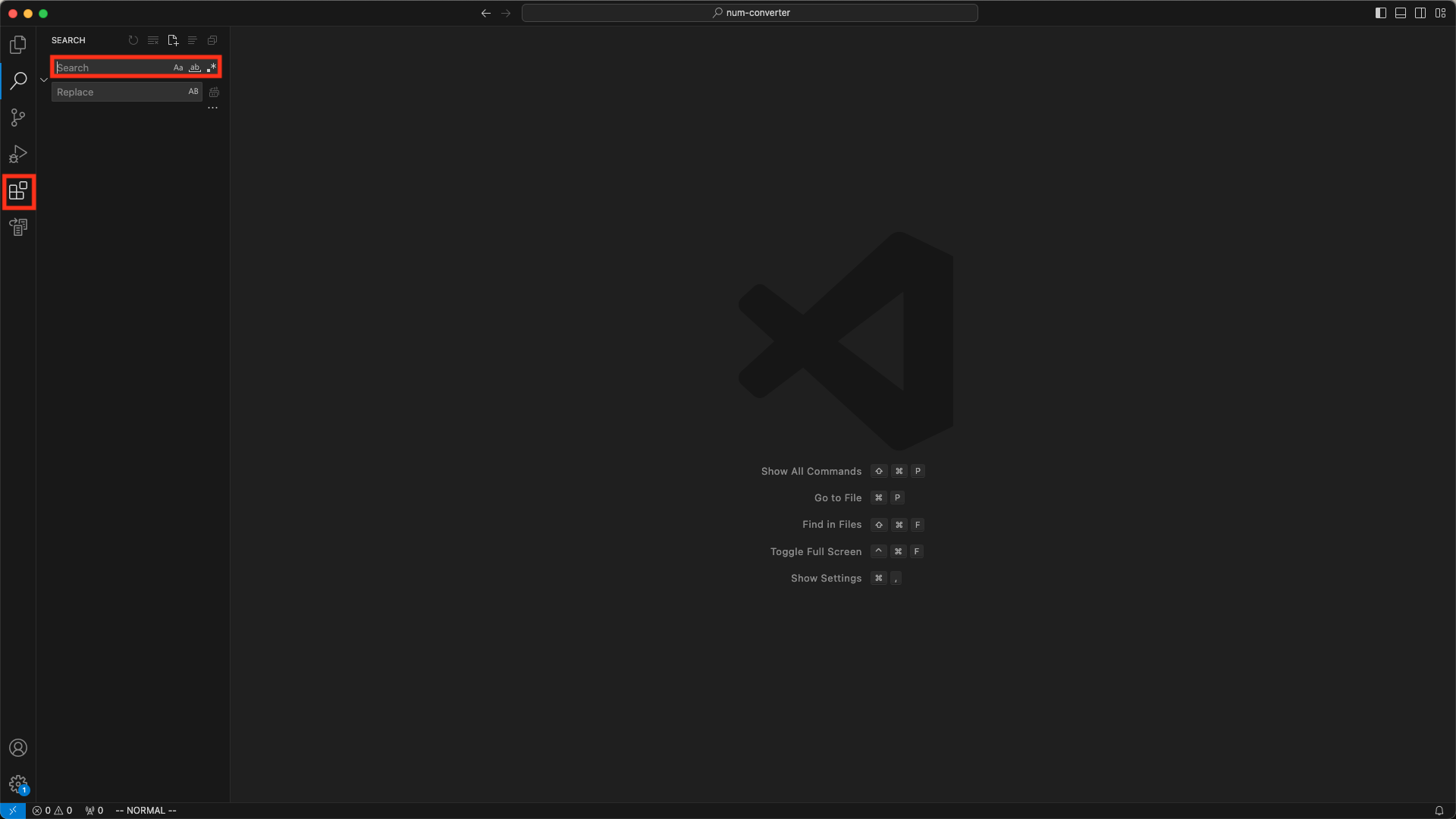Collapse the Replace row with chevron

pos(44,80)
